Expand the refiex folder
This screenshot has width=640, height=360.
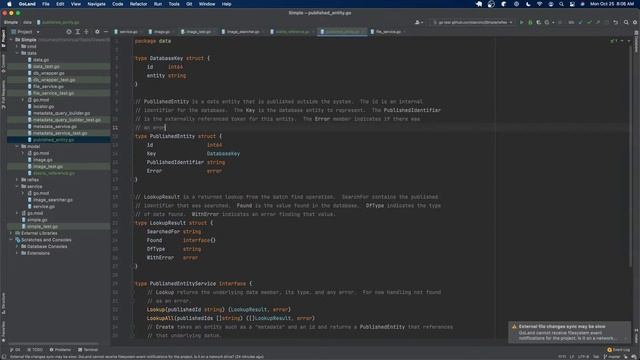tap(17, 180)
